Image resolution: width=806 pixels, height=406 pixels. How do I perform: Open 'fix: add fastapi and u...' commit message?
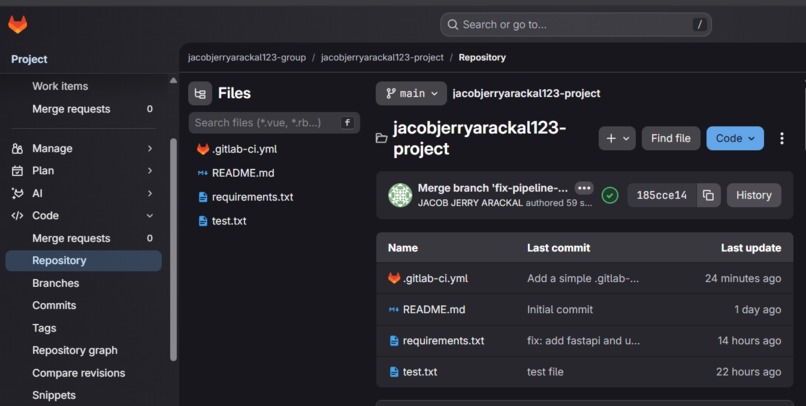[583, 341]
